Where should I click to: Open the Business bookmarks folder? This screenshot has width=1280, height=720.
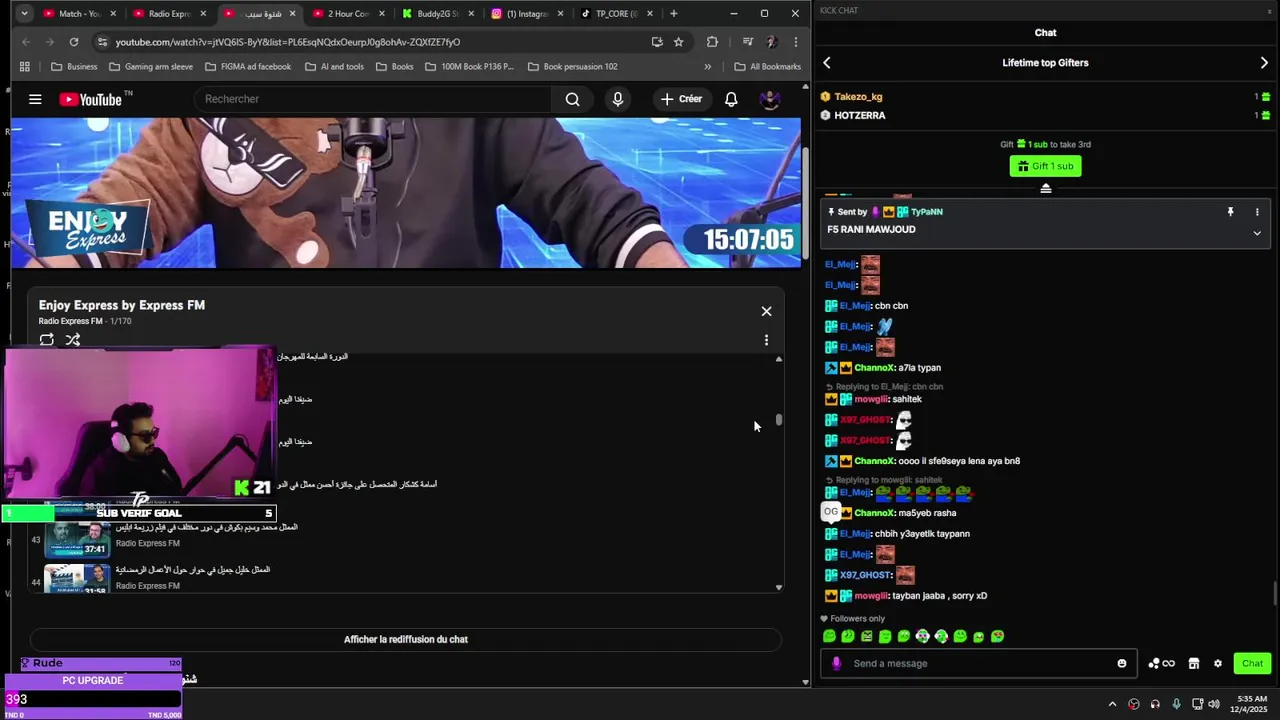[x=74, y=67]
